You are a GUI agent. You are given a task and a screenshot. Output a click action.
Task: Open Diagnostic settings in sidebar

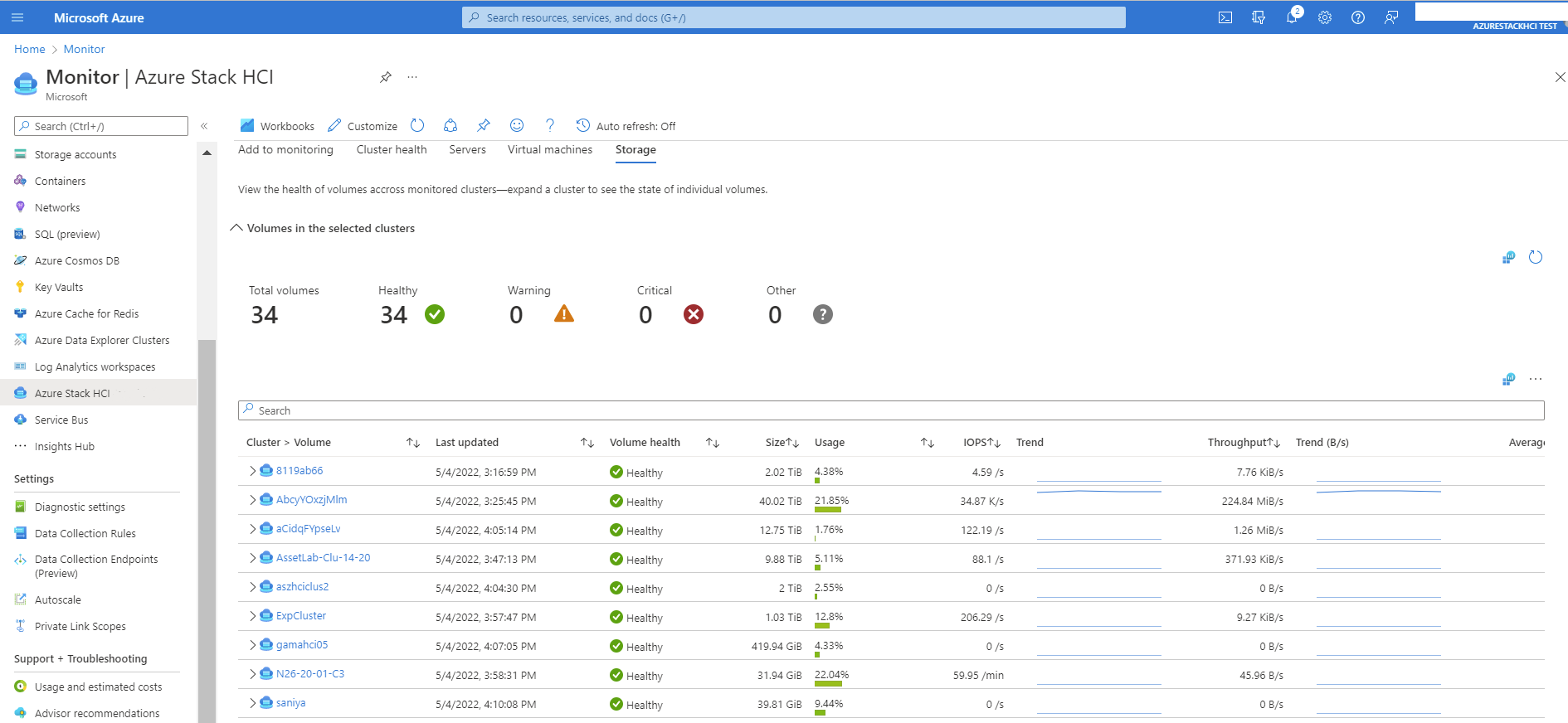click(80, 507)
